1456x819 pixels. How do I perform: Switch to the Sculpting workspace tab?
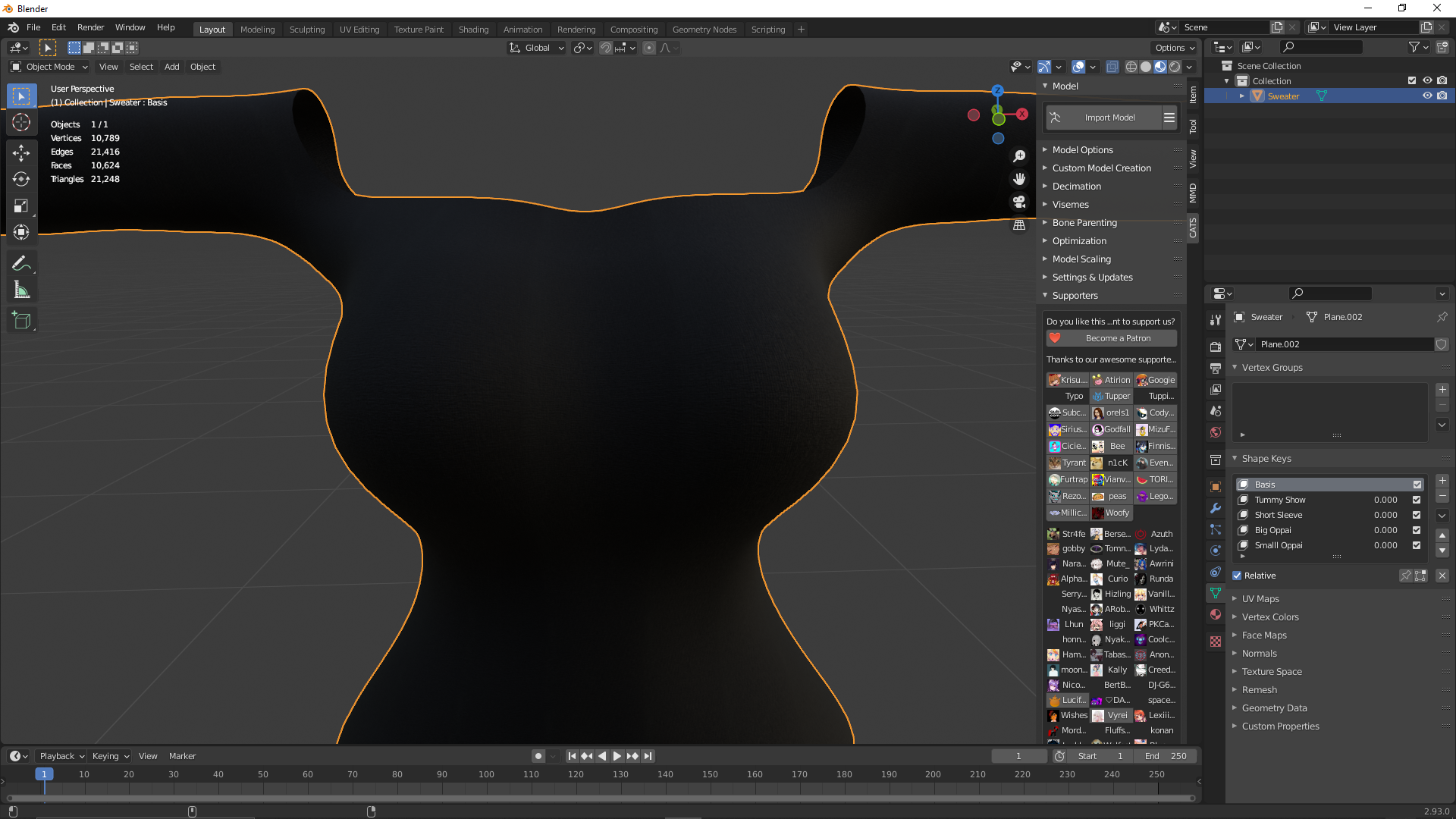(x=307, y=30)
